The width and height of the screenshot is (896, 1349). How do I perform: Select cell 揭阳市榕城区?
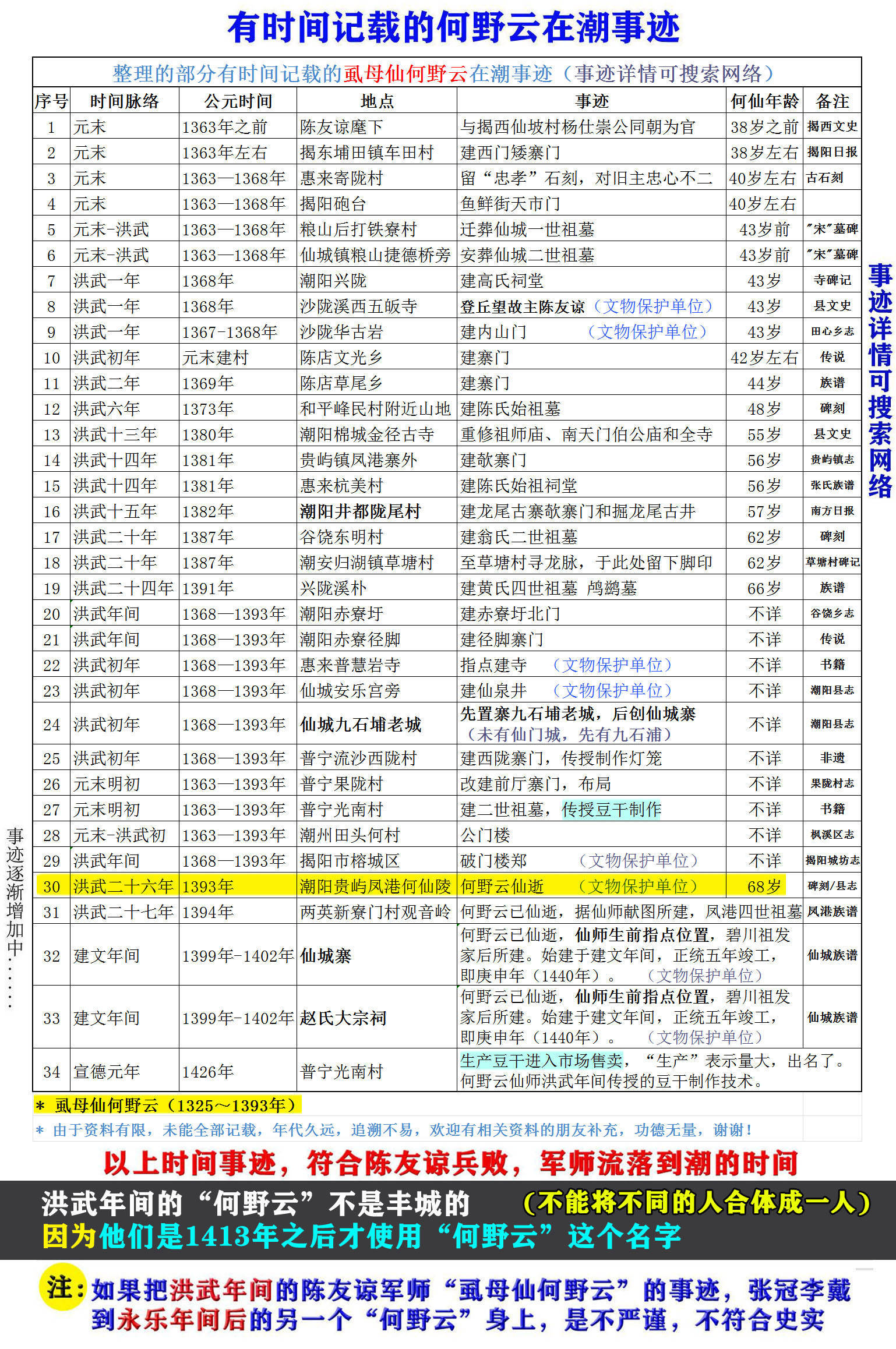(x=377, y=860)
